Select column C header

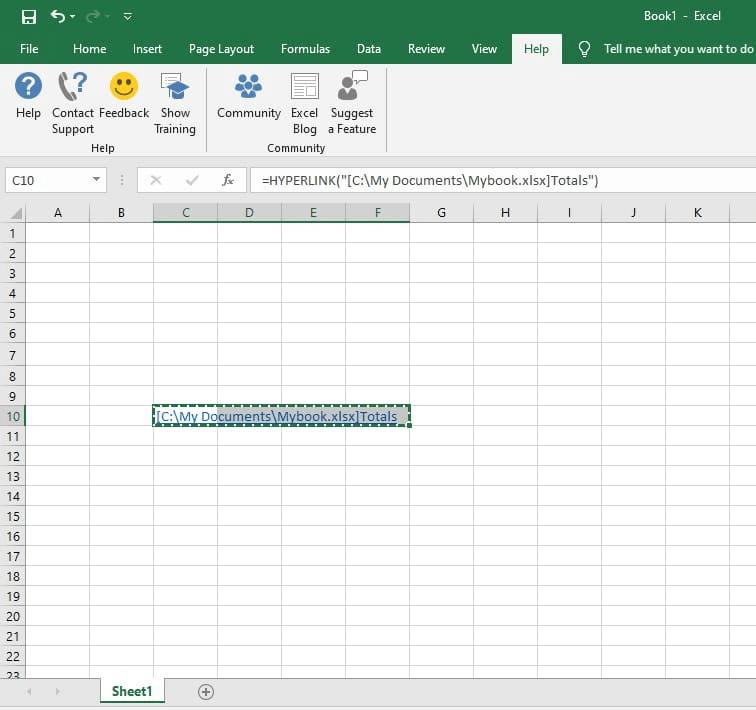tap(186, 213)
